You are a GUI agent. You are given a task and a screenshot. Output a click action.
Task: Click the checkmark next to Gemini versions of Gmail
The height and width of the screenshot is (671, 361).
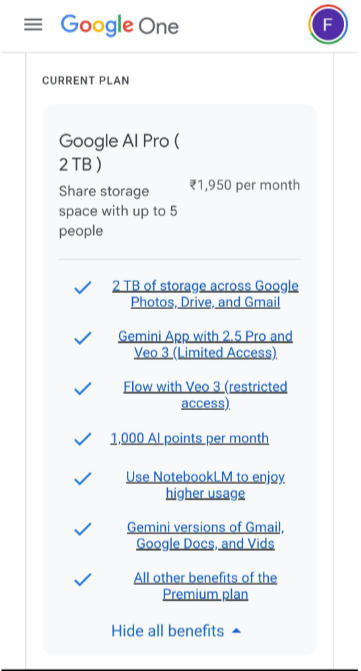click(x=83, y=529)
